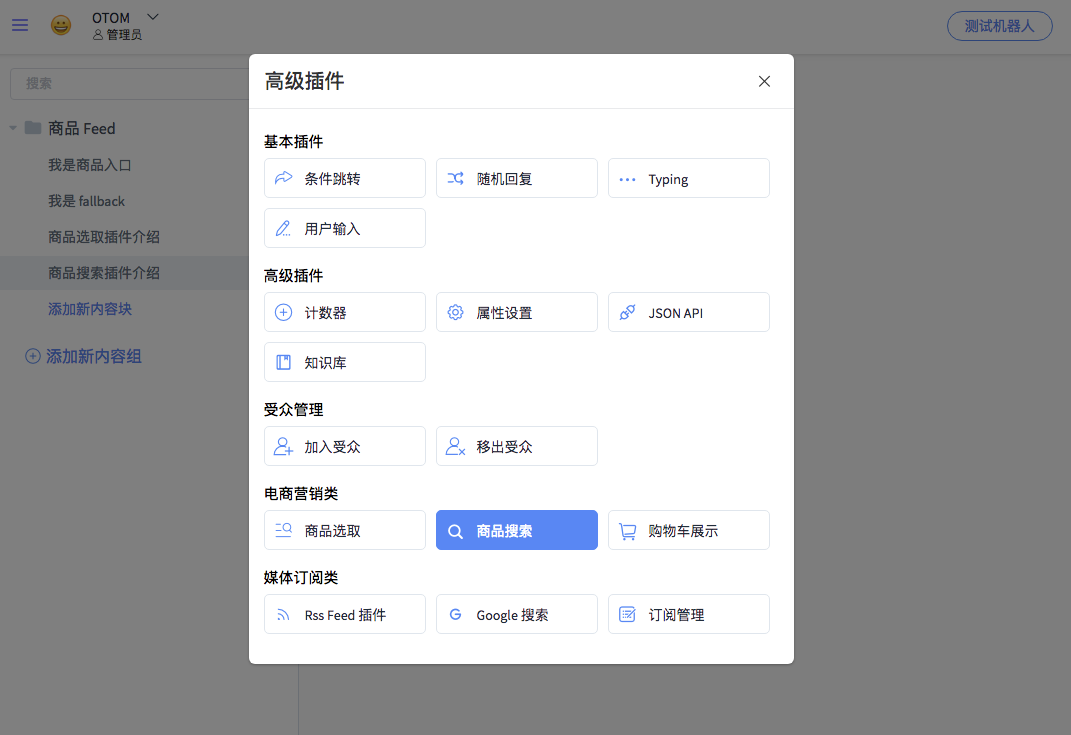Click the plus icon beside 添加新内容组
Image resolution: width=1071 pixels, height=735 pixels.
tap(33, 356)
